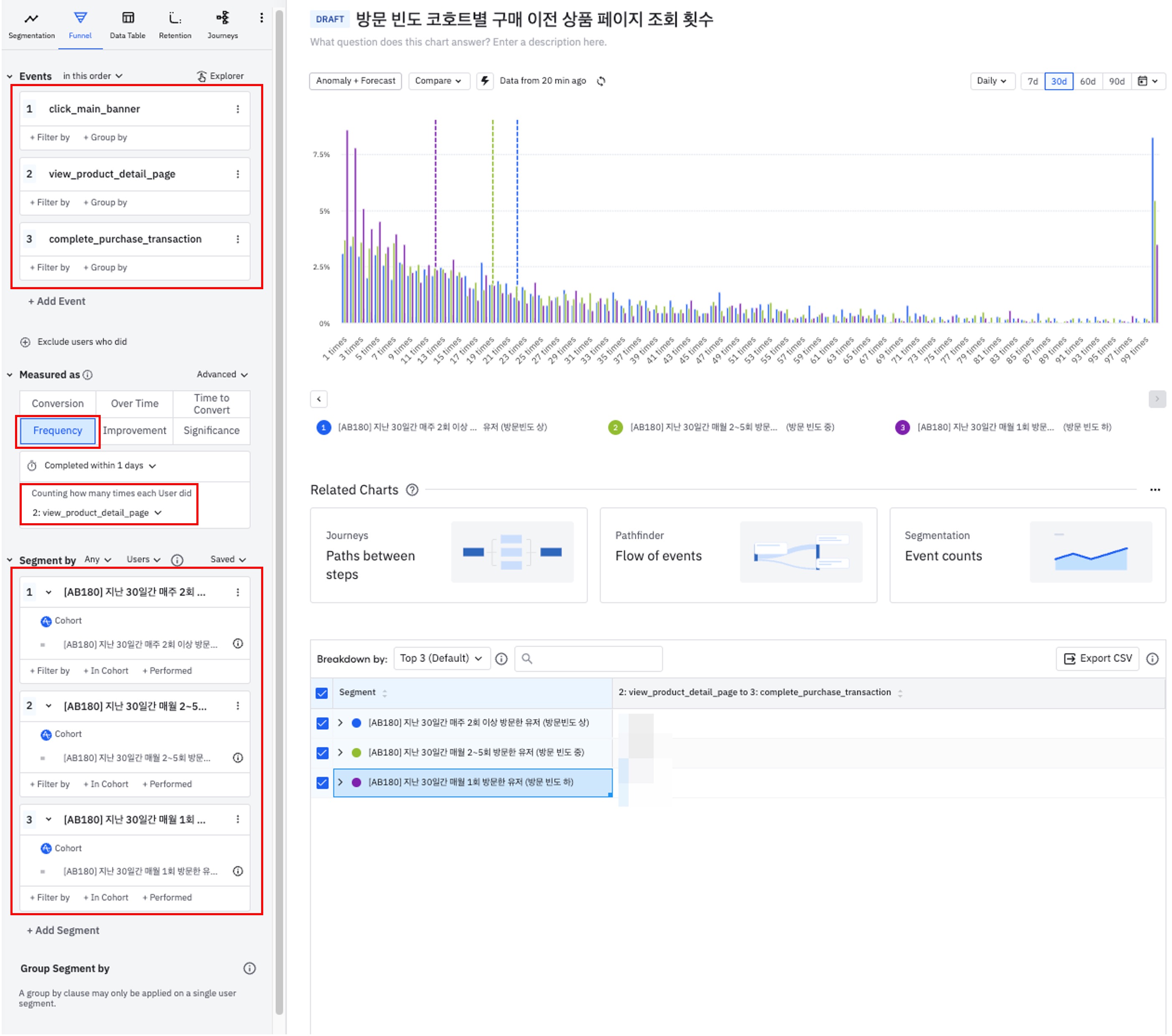The image size is (1172, 1036).
Task: Uncheck the 매주 2회 이상 방문한 segment checkbox
Action: click(x=322, y=723)
